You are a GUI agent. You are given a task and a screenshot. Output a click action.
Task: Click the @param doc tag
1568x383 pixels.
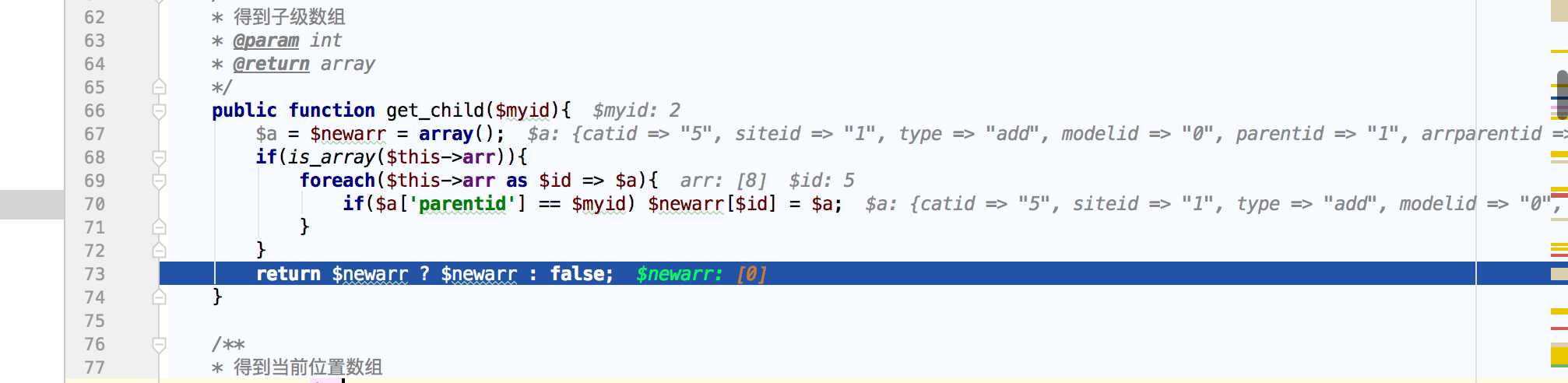click(x=265, y=40)
